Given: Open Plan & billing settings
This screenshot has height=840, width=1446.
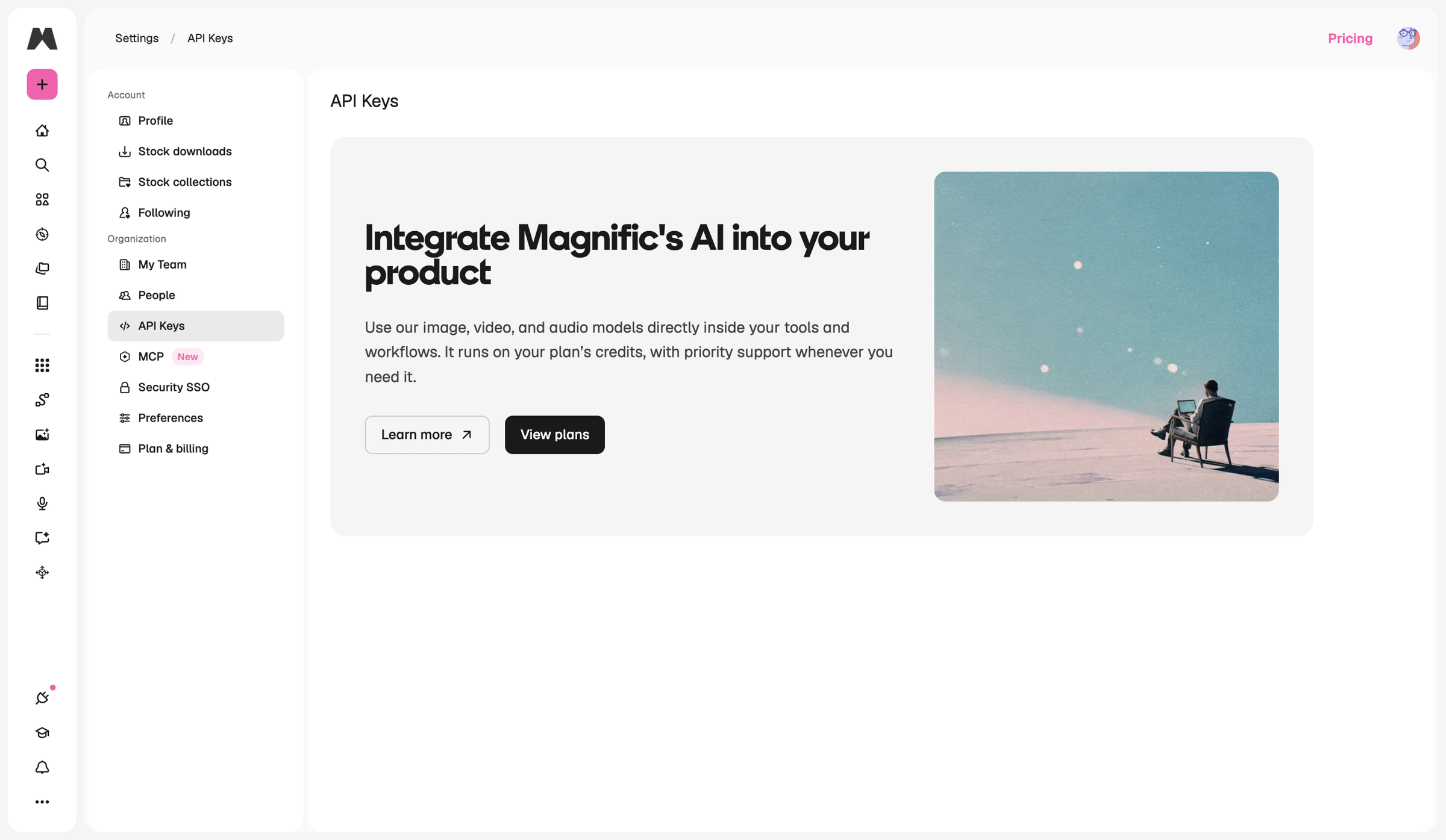Looking at the screenshot, I should 196,449.
